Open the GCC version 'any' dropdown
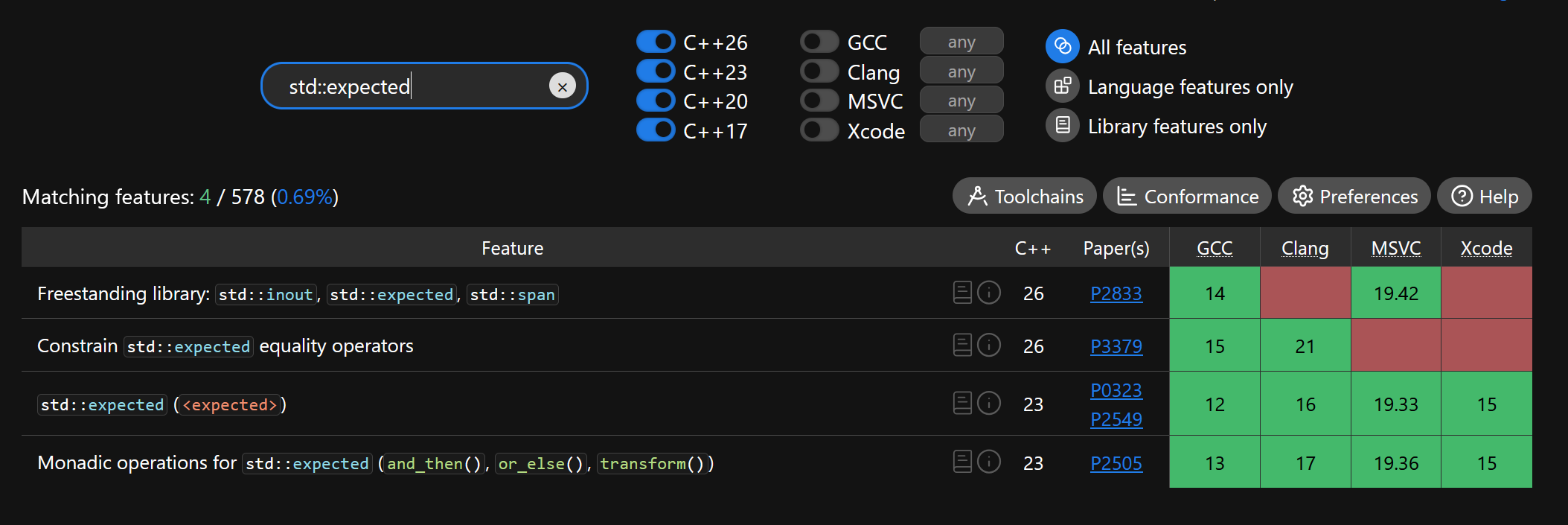 coord(961,42)
